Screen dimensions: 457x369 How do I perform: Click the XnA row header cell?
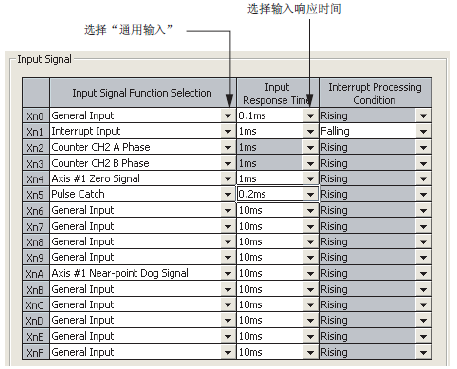tap(36, 273)
